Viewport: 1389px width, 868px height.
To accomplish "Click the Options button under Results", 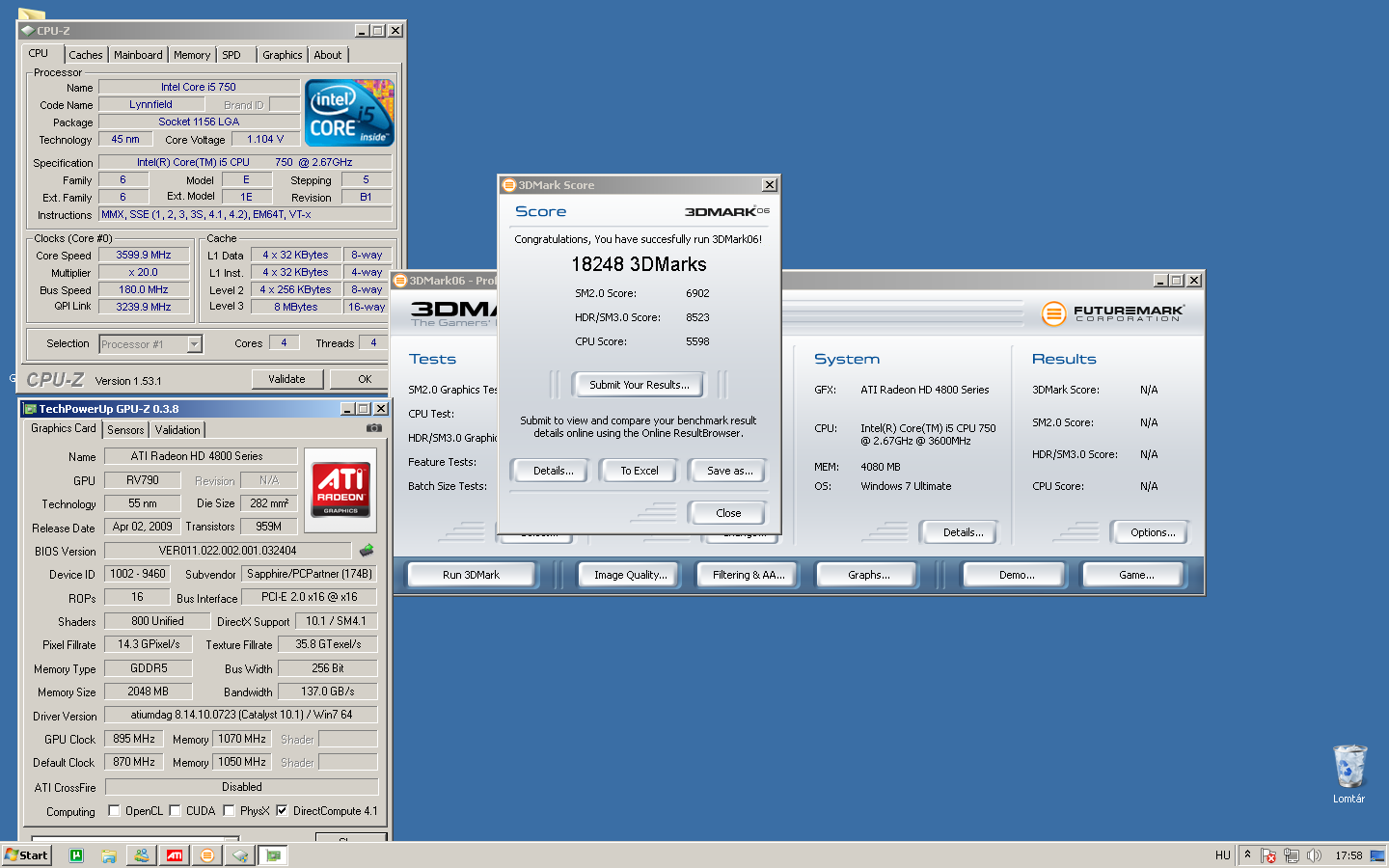I will pos(1152,532).
